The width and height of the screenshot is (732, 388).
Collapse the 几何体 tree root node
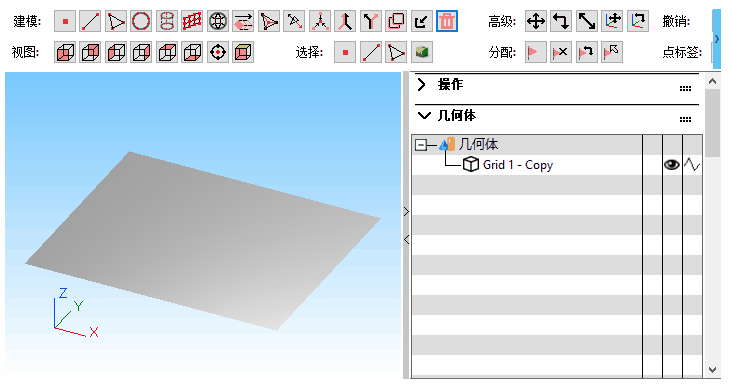(421, 145)
